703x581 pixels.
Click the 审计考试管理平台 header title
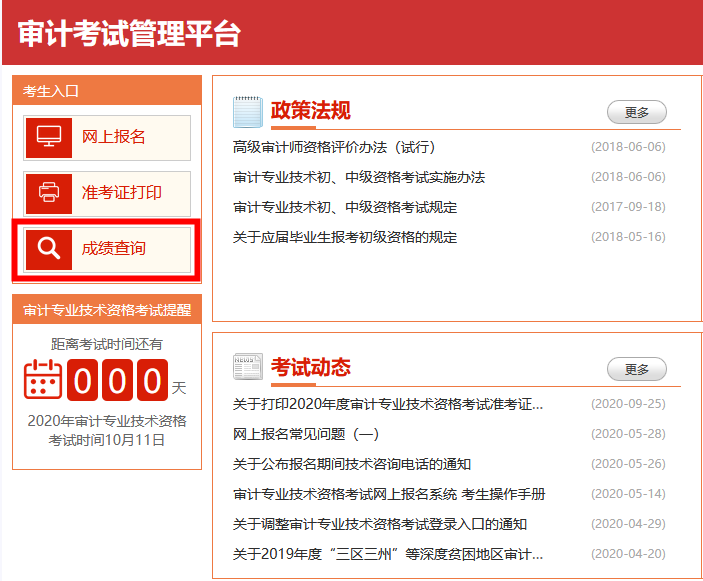click(129, 33)
